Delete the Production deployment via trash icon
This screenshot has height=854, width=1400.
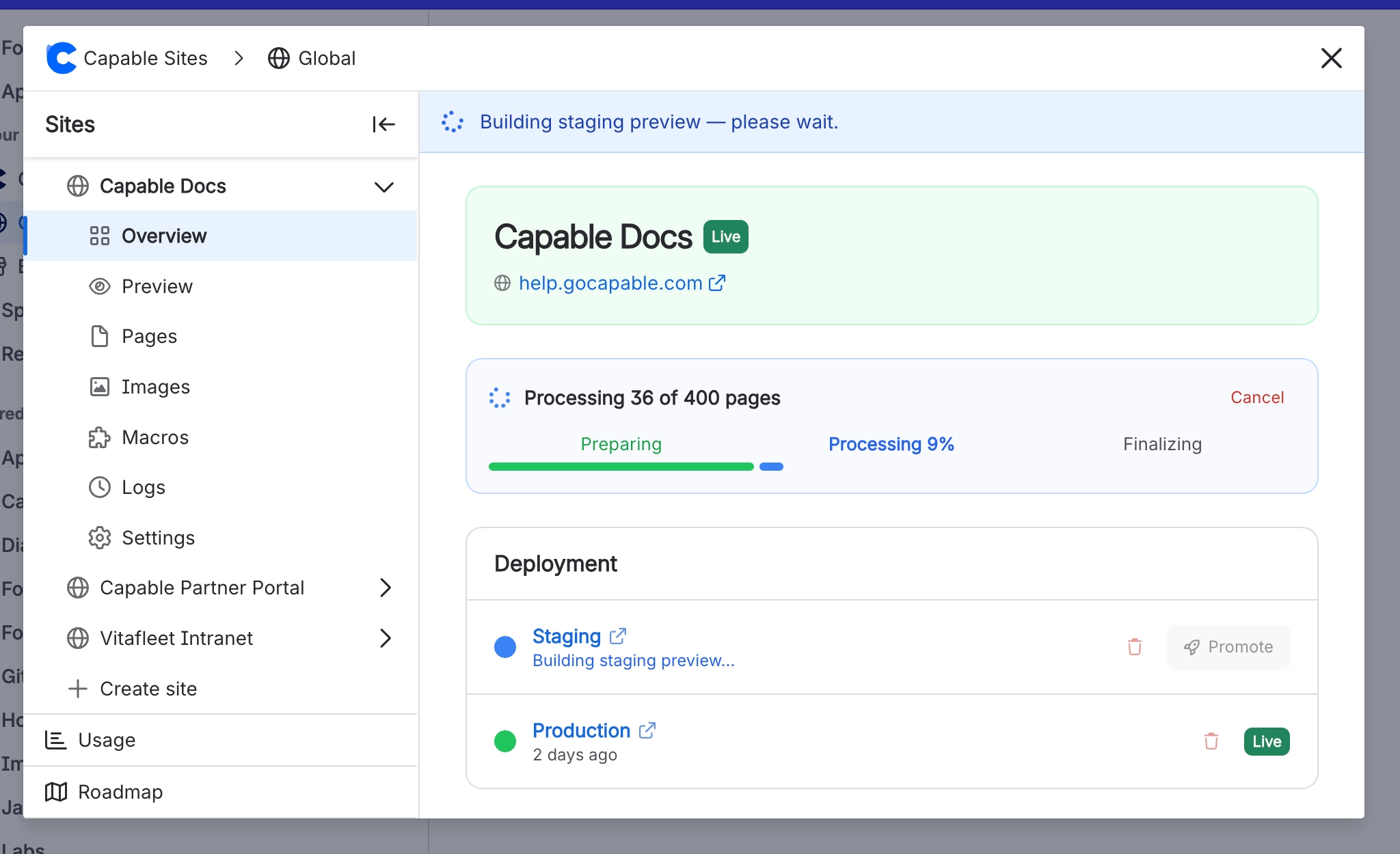1211,741
